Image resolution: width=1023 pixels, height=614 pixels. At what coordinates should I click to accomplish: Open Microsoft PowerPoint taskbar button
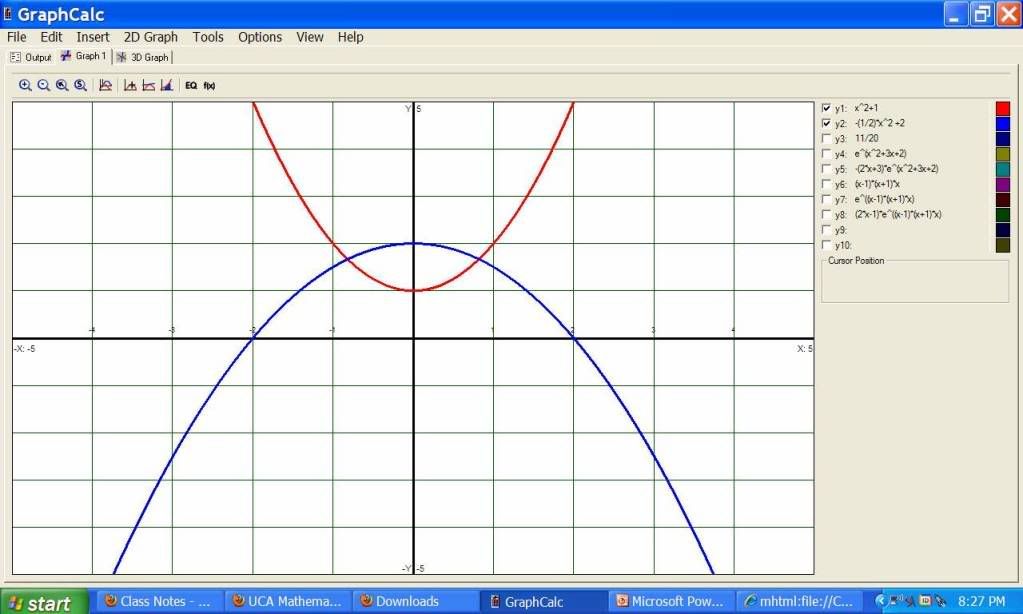pyautogui.click(x=671, y=601)
